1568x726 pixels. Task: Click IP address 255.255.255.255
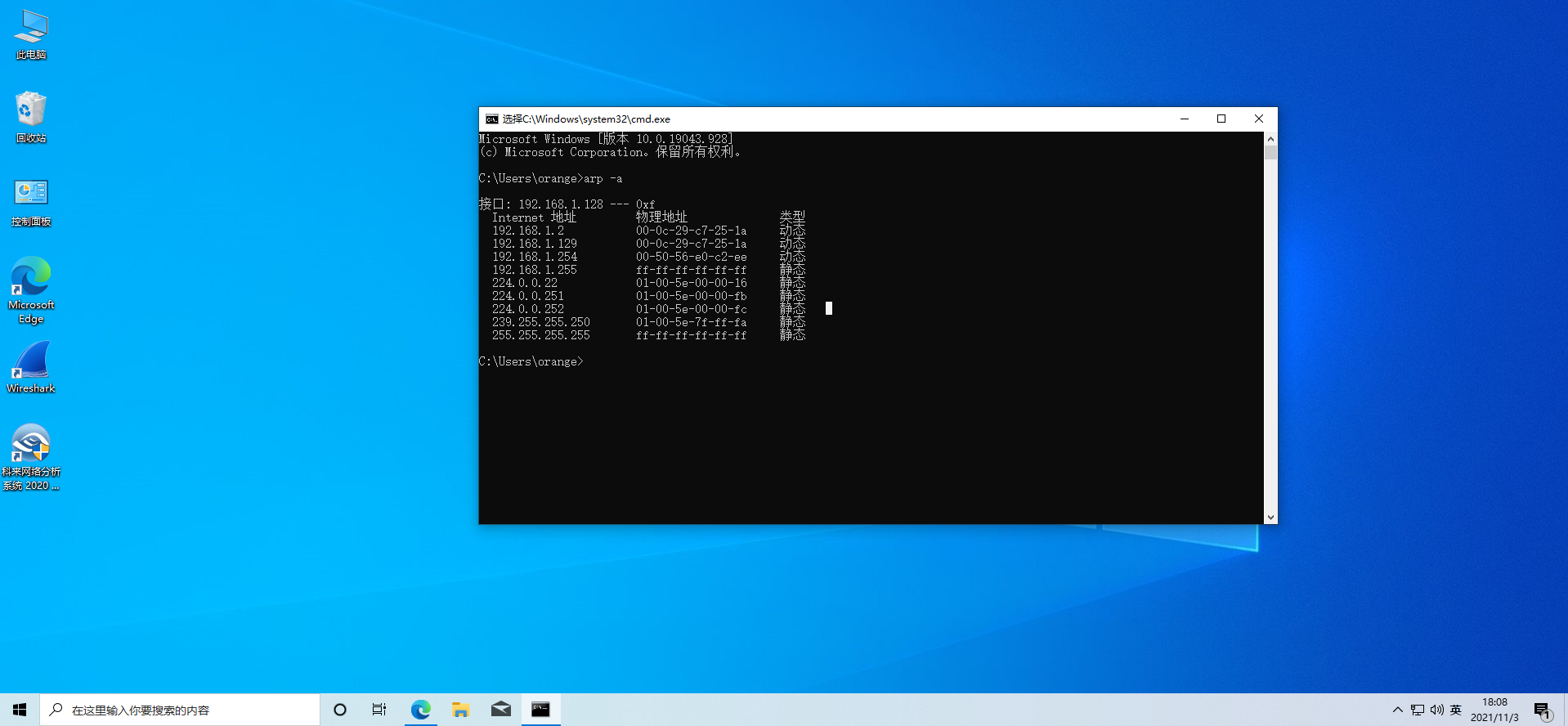[541, 335]
